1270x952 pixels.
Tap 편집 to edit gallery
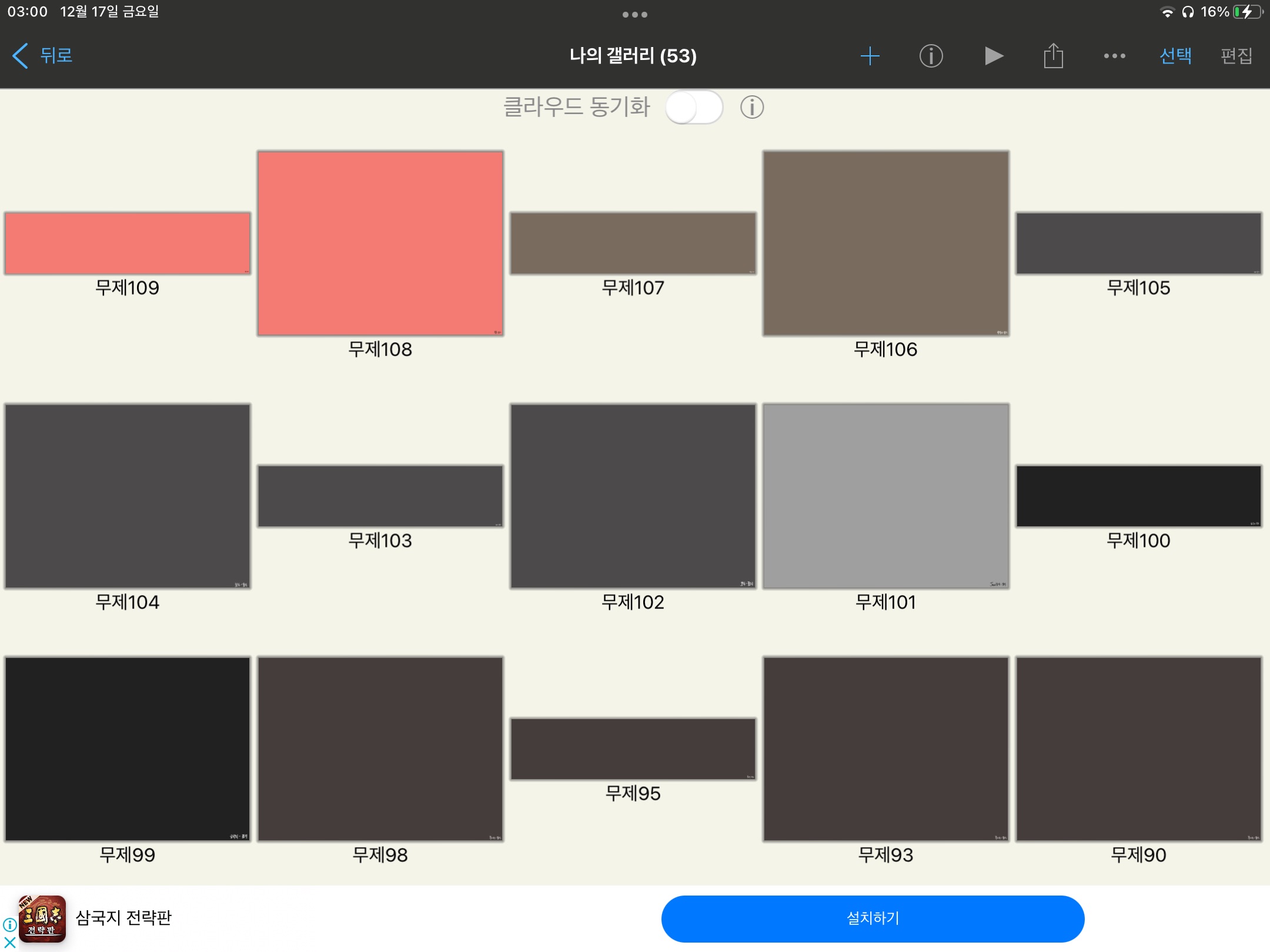click(1236, 56)
